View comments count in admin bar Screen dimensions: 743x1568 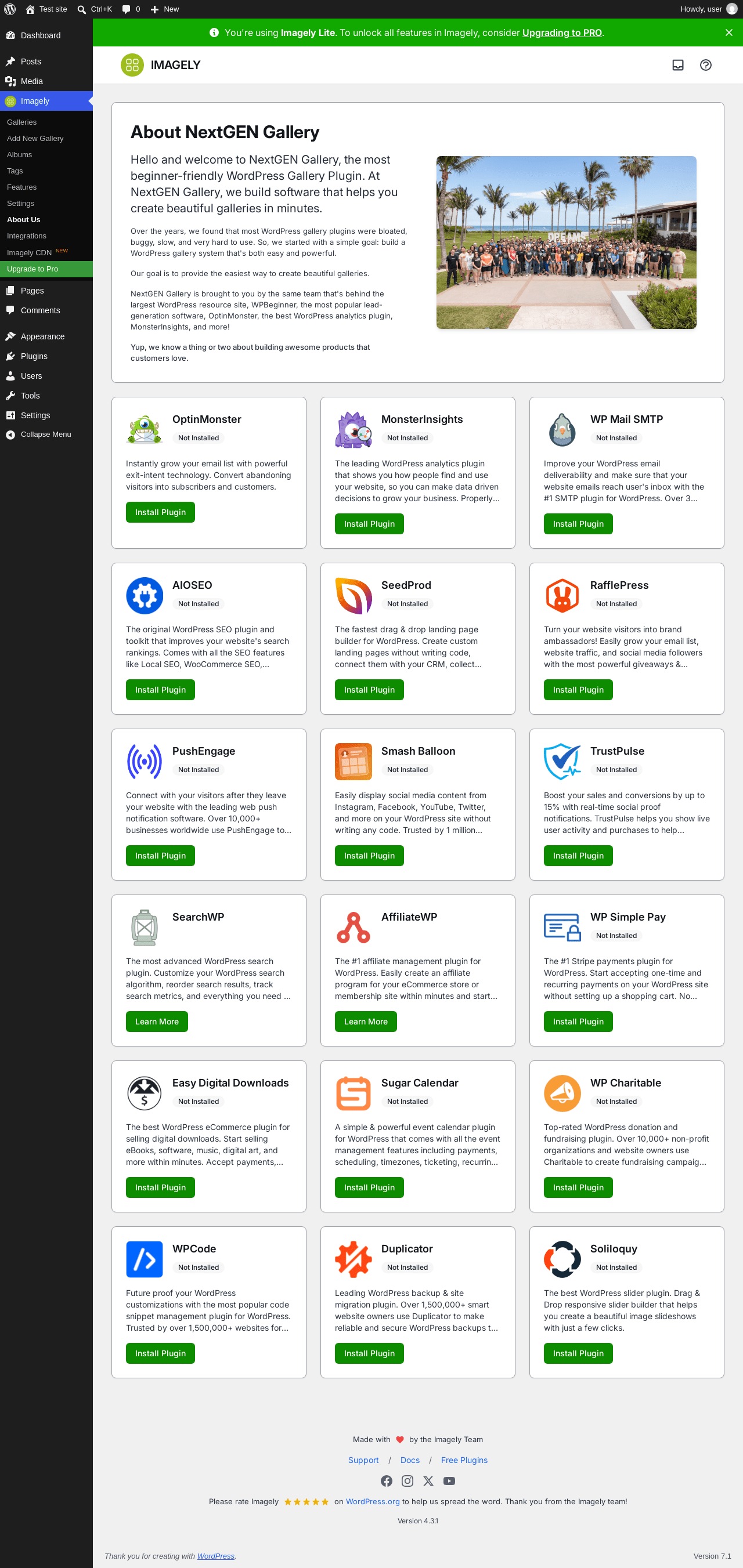point(131,9)
